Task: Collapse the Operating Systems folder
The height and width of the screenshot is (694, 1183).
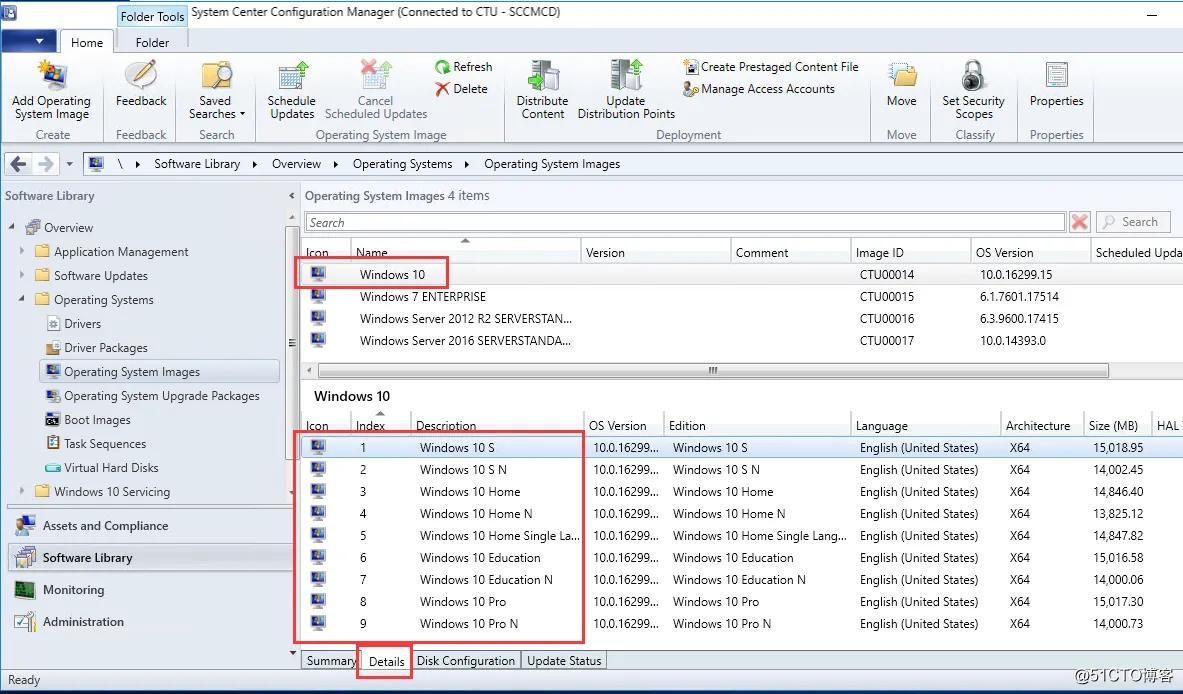Action: point(21,299)
